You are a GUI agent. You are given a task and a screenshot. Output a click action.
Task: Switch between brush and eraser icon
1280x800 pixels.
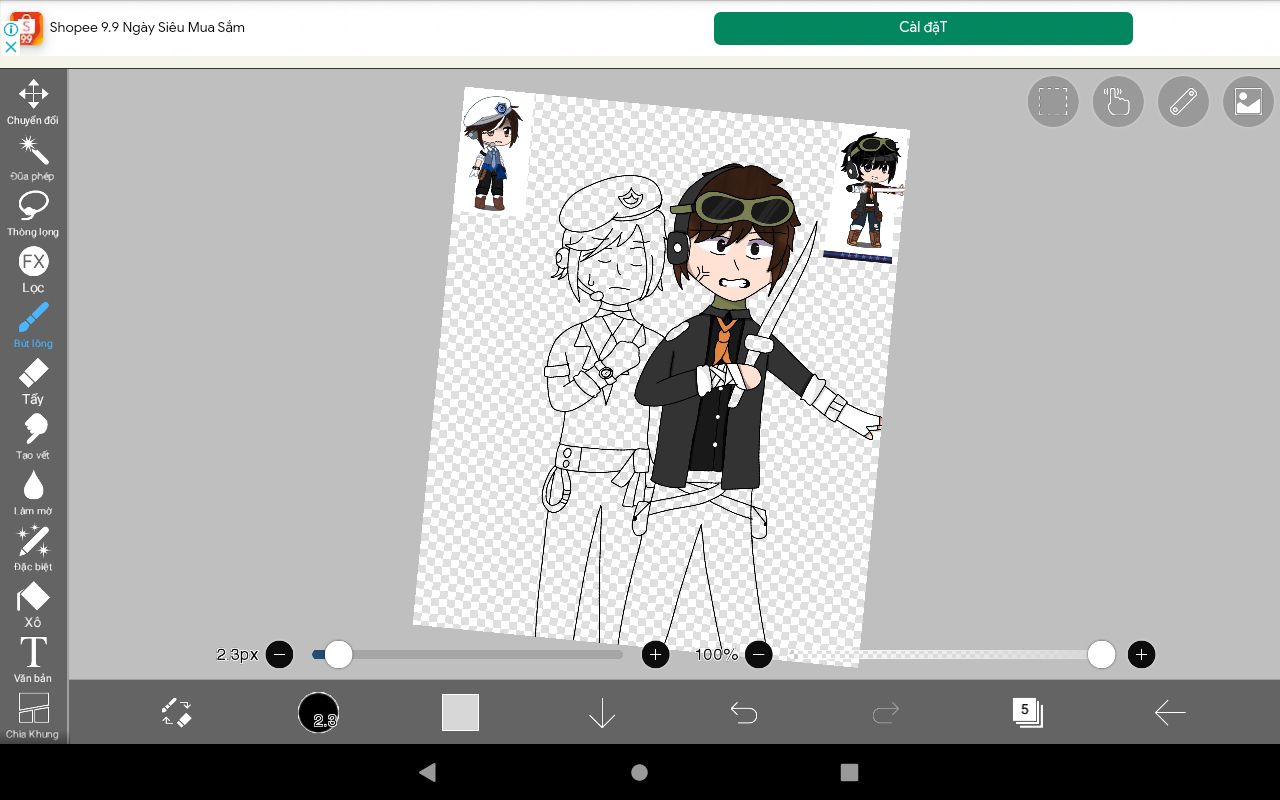click(177, 713)
